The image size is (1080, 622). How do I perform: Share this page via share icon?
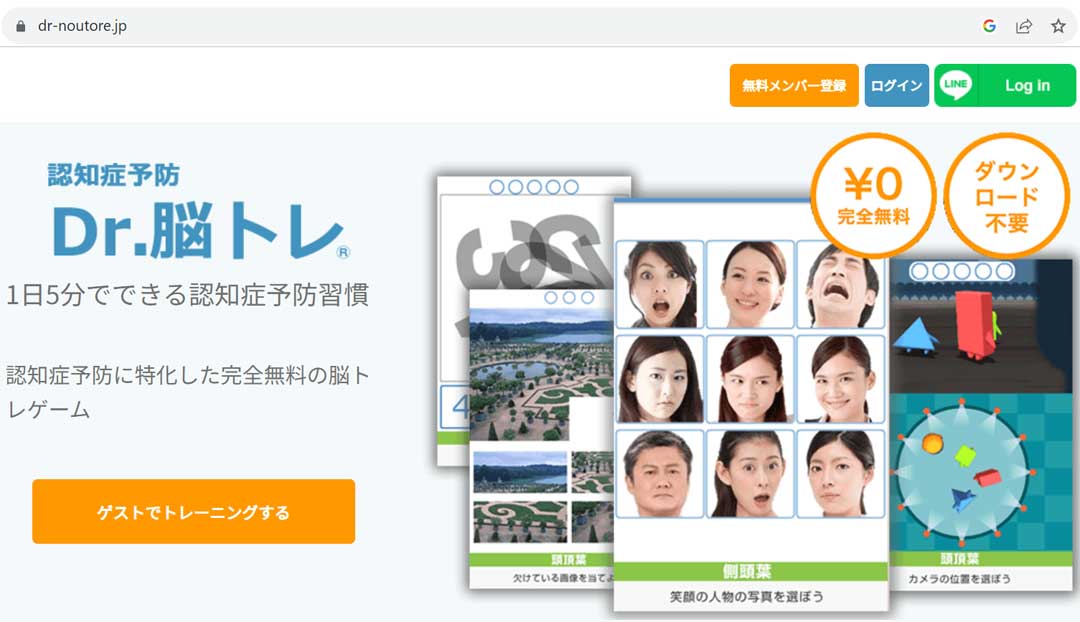[x=1024, y=26]
